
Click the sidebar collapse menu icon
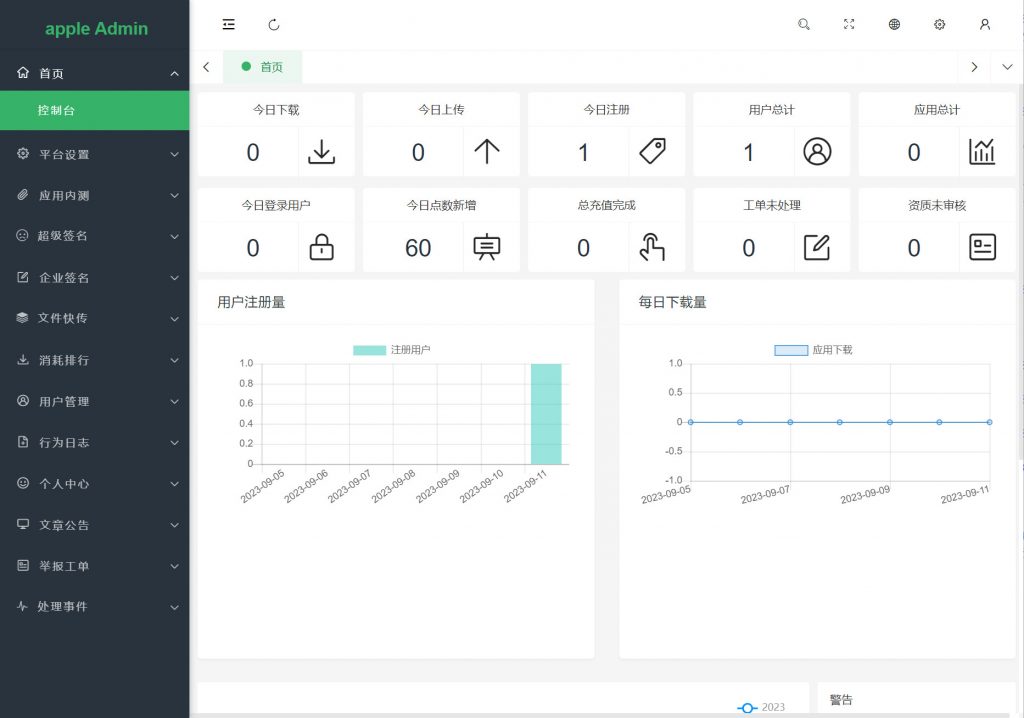click(229, 24)
